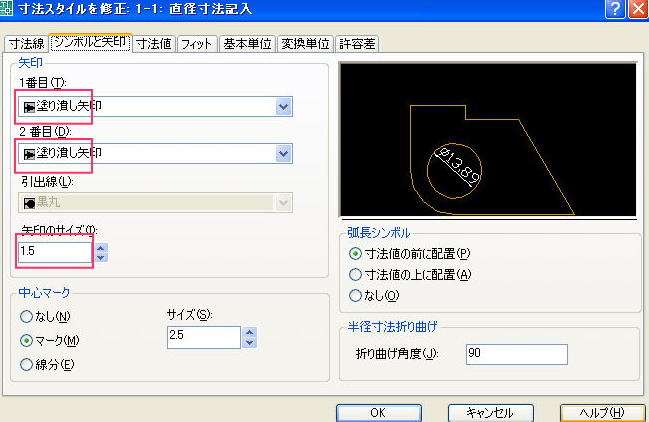Open the 変換単位 tab
This screenshot has width=649, height=422.
tap(305, 43)
